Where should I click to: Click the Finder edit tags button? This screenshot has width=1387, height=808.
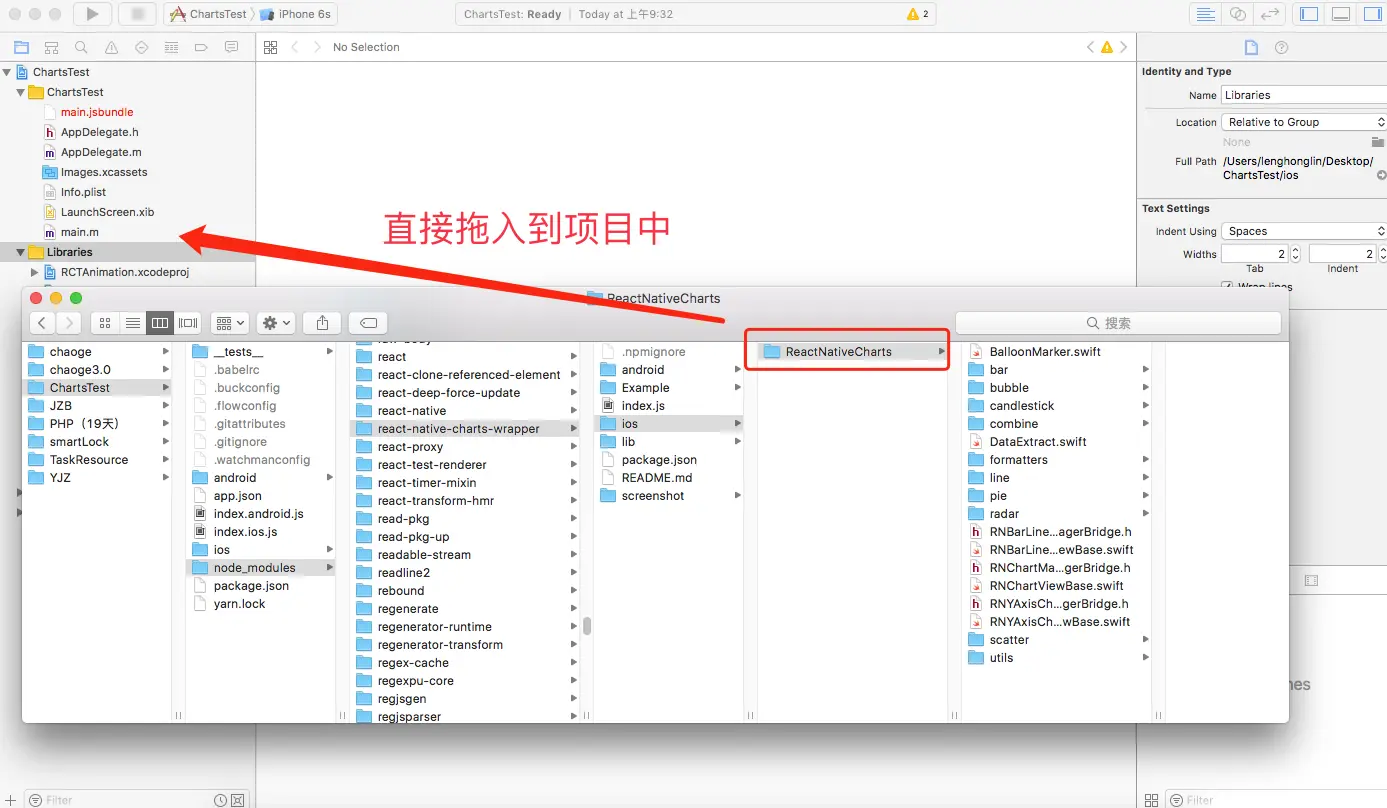tap(368, 323)
